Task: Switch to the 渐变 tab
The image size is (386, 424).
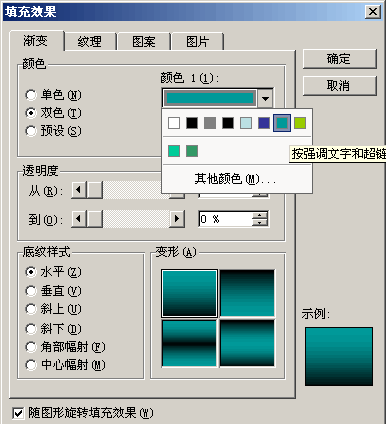Action: 36,41
